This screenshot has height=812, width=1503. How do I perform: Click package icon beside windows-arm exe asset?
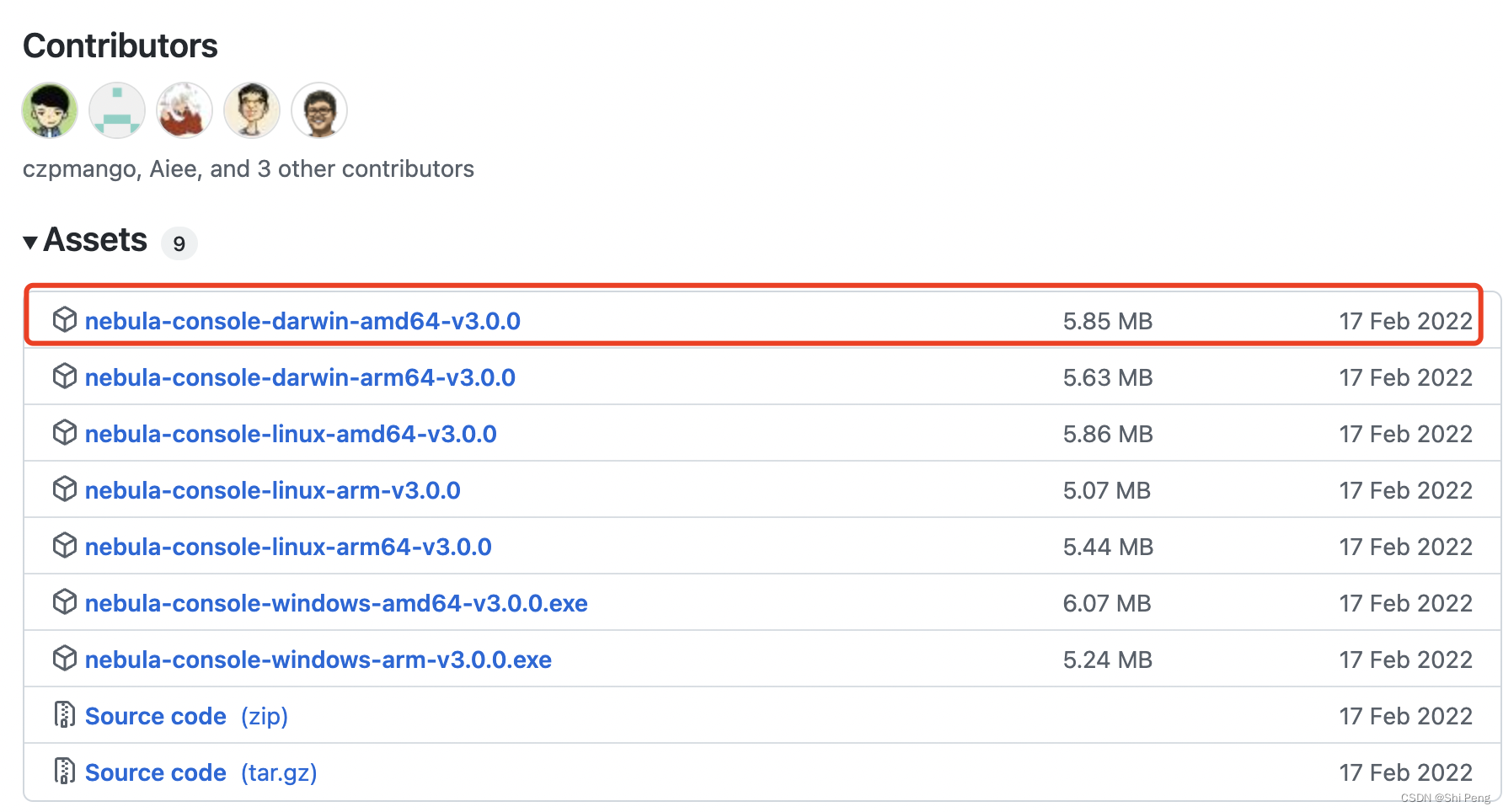pyautogui.click(x=65, y=659)
